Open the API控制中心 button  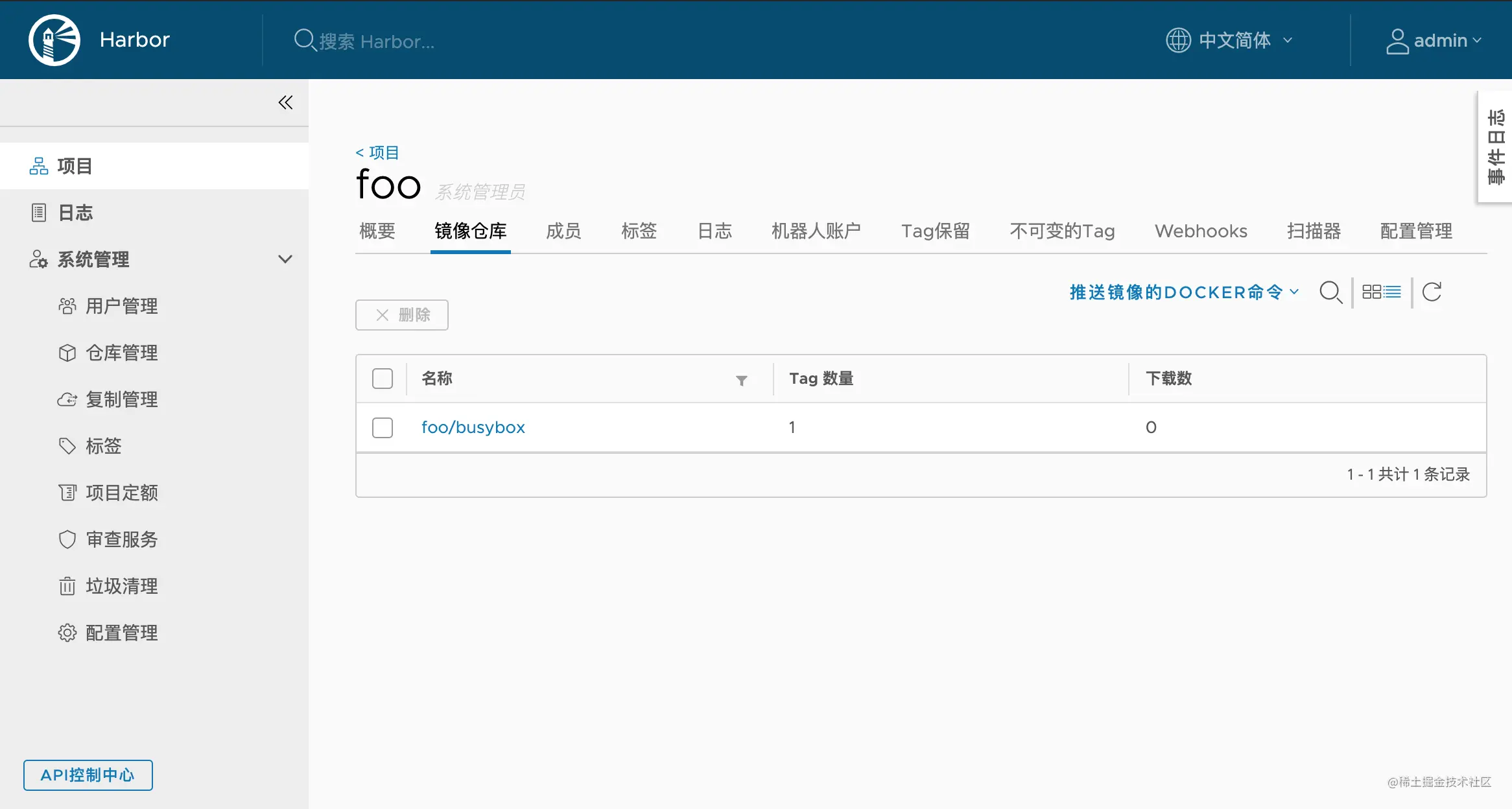tap(88, 775)
